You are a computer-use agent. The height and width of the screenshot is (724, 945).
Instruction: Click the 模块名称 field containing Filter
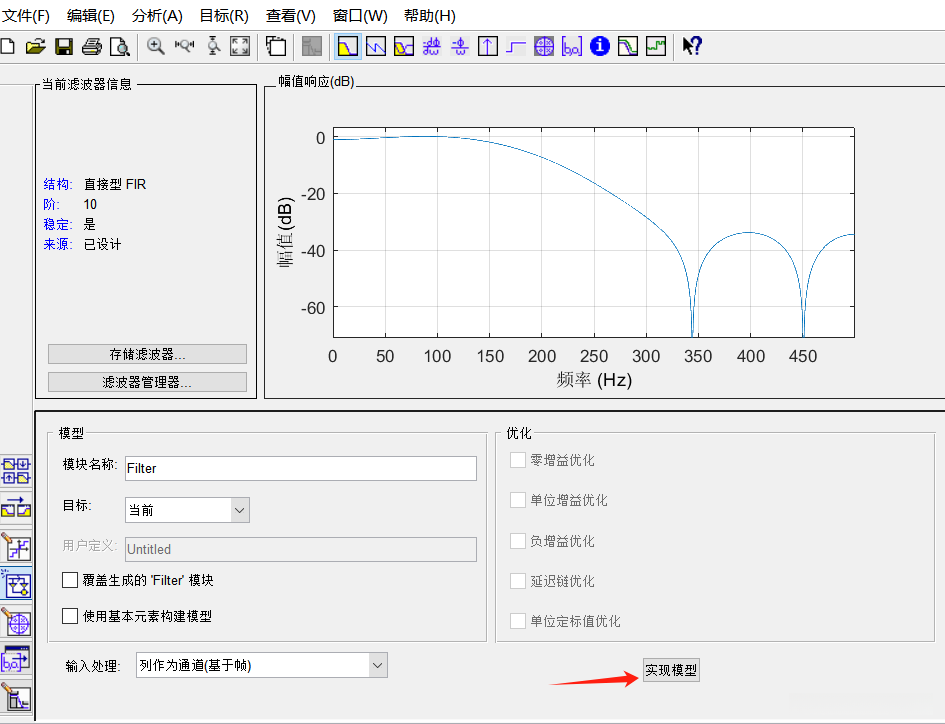pos(301,468)
